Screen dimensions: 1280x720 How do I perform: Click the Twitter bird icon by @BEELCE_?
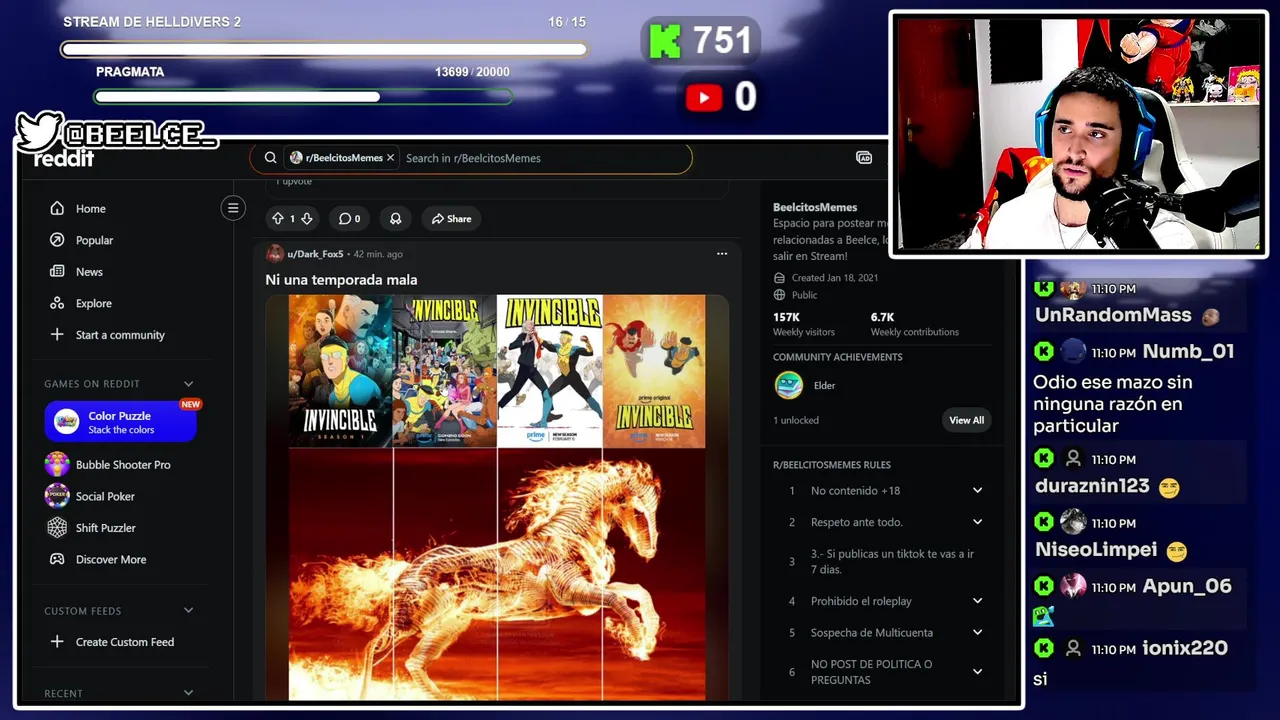click(x=39, y=132)
